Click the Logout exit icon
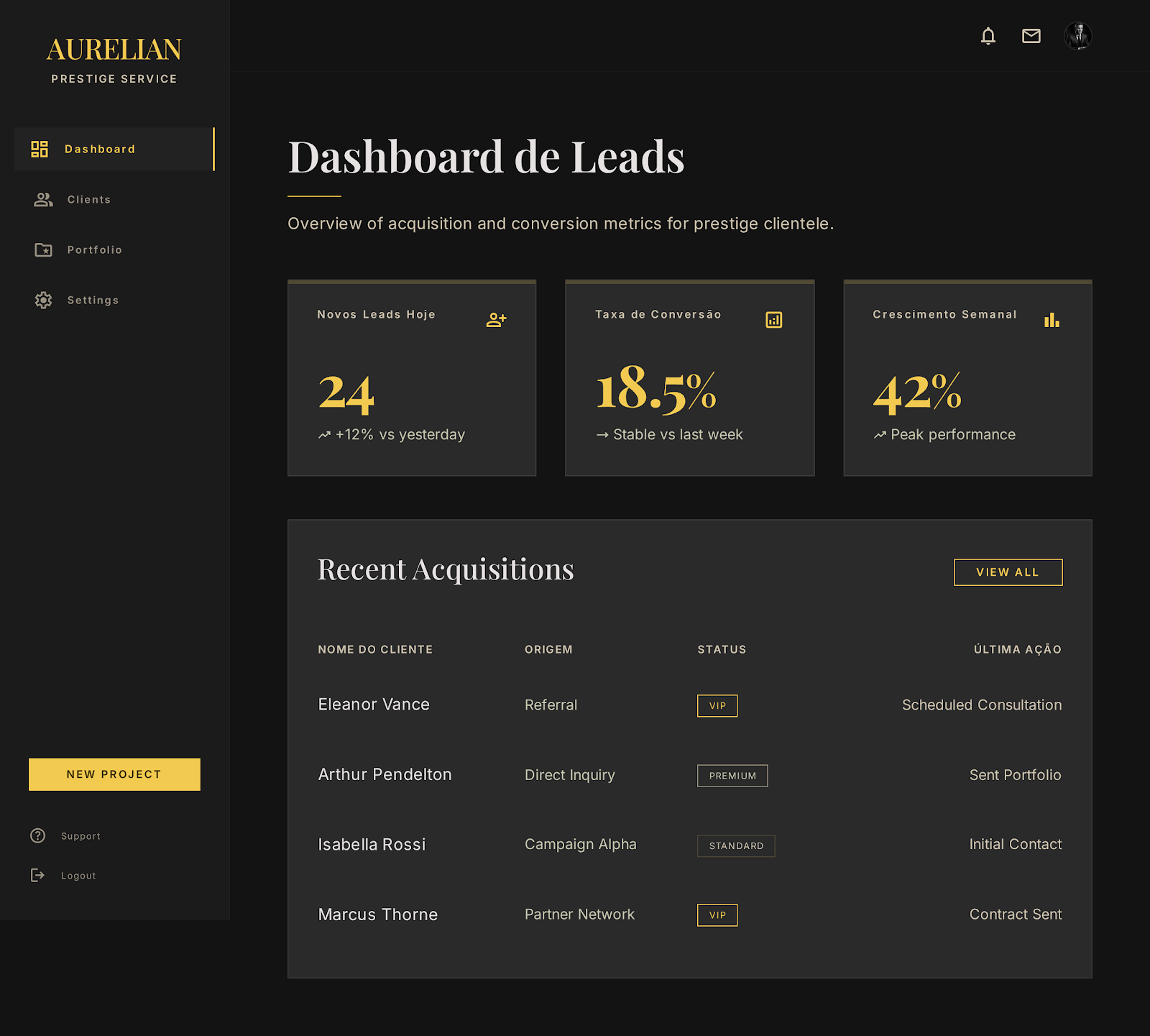Screen dimensions: 1150x1036 tap(37, 875)
